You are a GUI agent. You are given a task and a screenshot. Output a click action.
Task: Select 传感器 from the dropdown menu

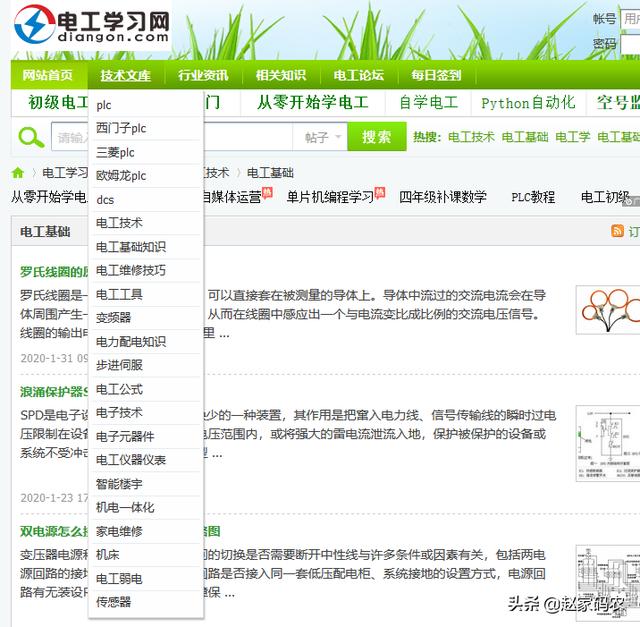(146, 602)
